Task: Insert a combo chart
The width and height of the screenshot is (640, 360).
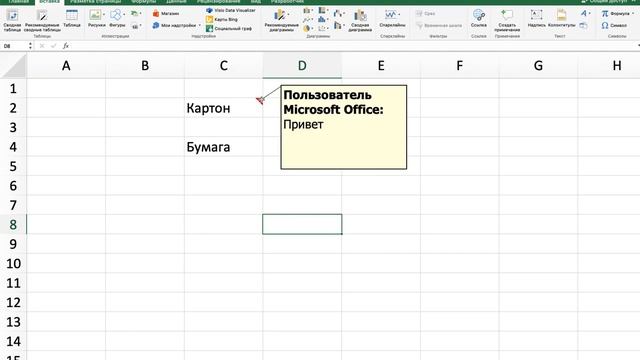Action: [338, 26]
